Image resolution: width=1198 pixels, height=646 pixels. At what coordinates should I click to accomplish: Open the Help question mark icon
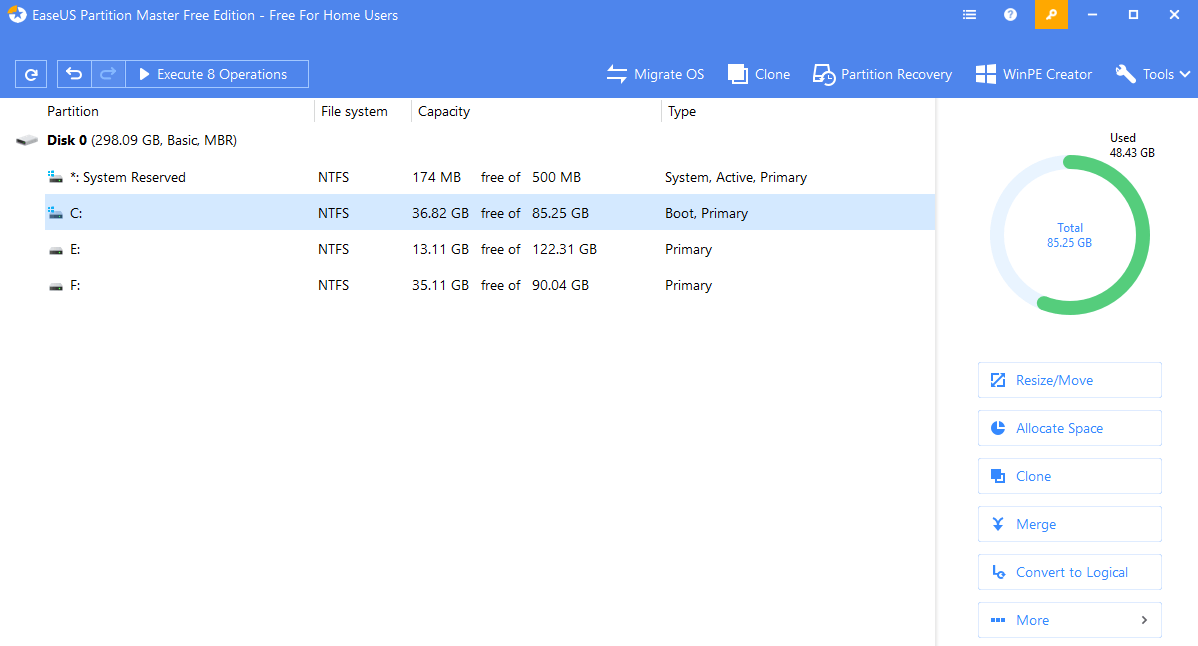click(1009, 15)
